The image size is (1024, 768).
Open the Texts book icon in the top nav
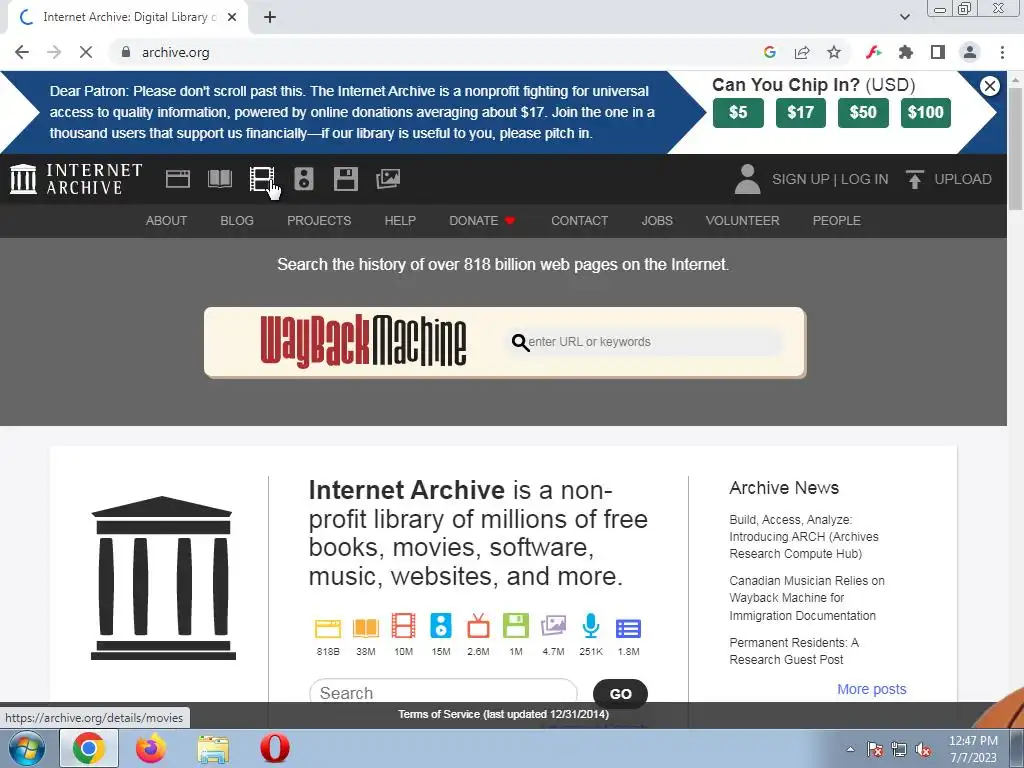pyautogui.click(x=220, y=179)
